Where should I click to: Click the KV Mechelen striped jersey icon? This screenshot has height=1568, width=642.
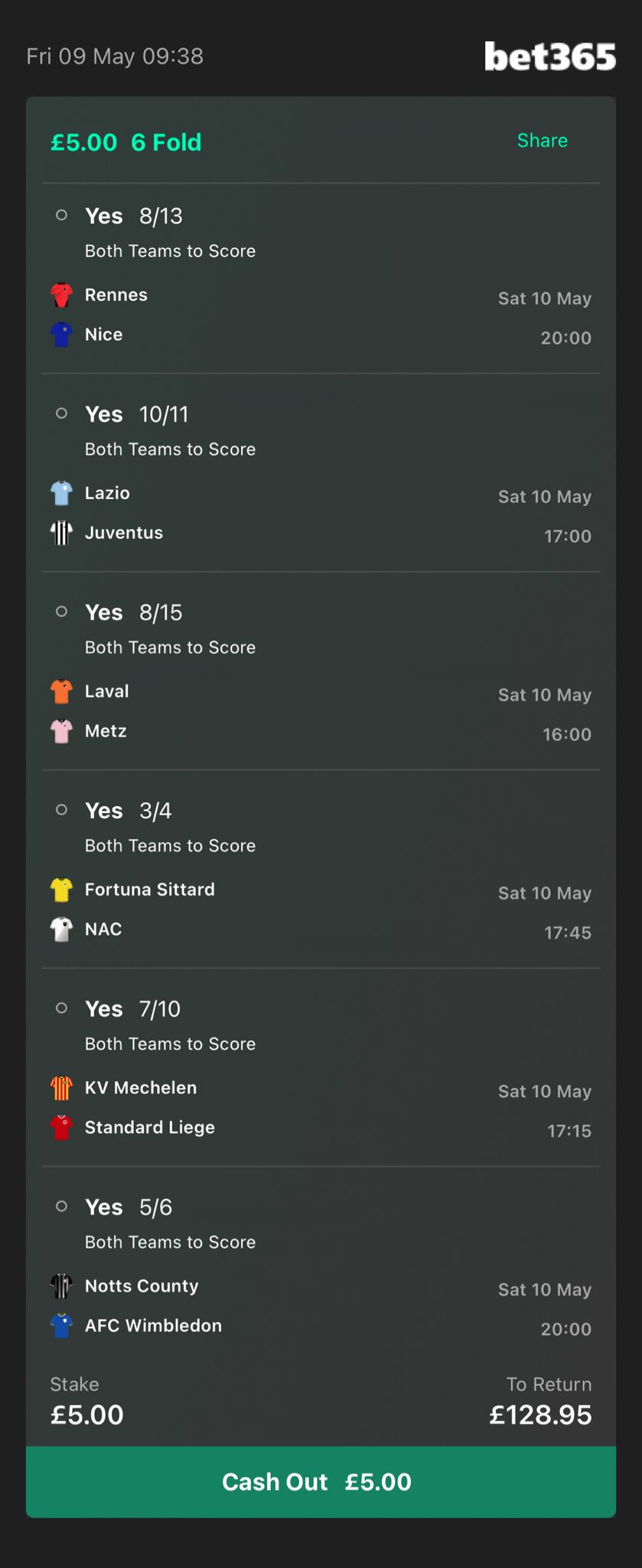61,1088
